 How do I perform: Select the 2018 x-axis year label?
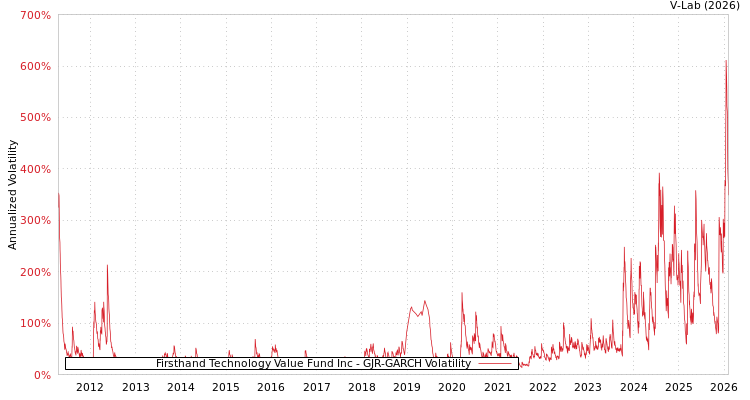click(362, 387)
